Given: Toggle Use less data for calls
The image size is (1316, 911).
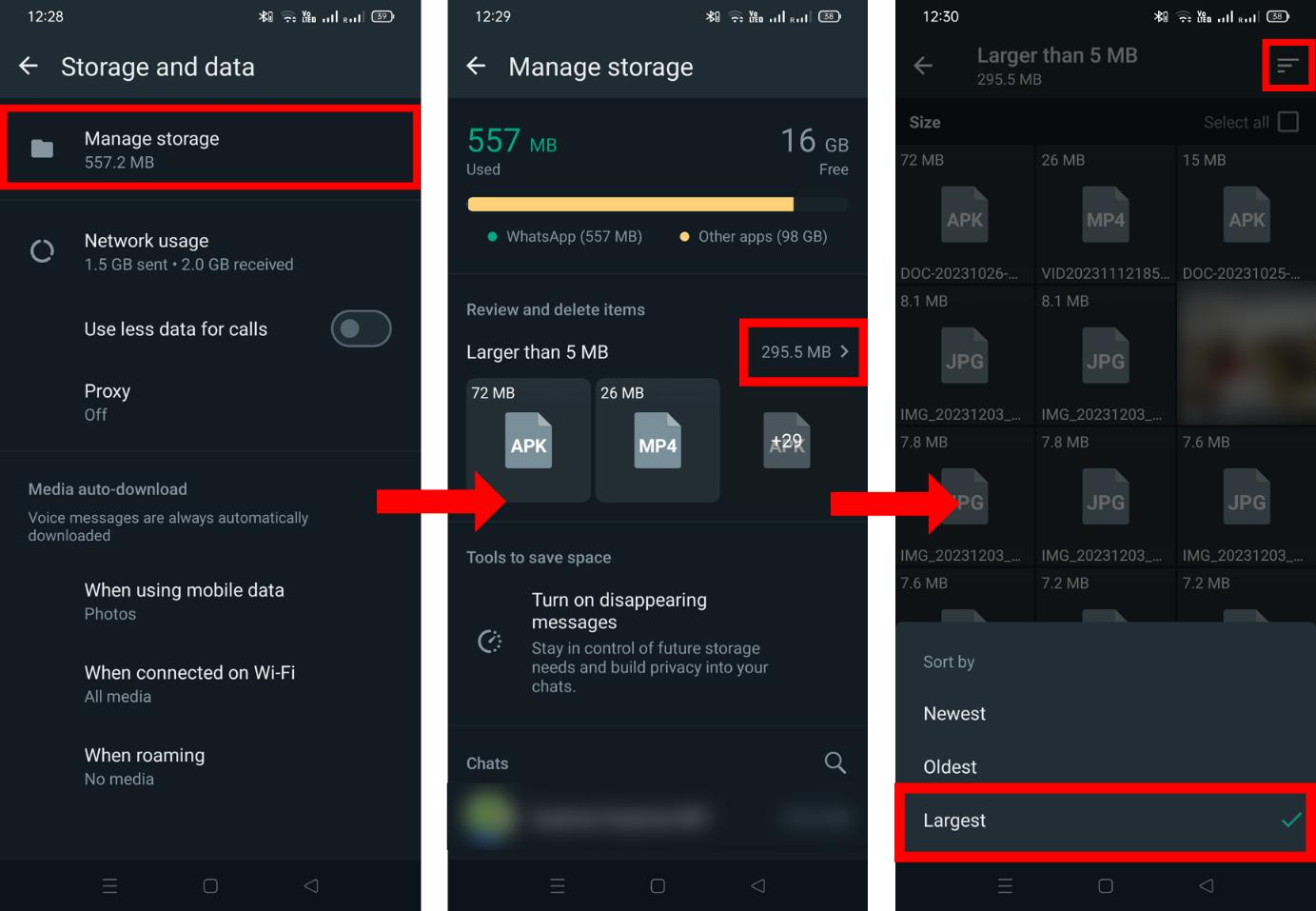Looking at the screenshot, I should (x=361, y=328).
